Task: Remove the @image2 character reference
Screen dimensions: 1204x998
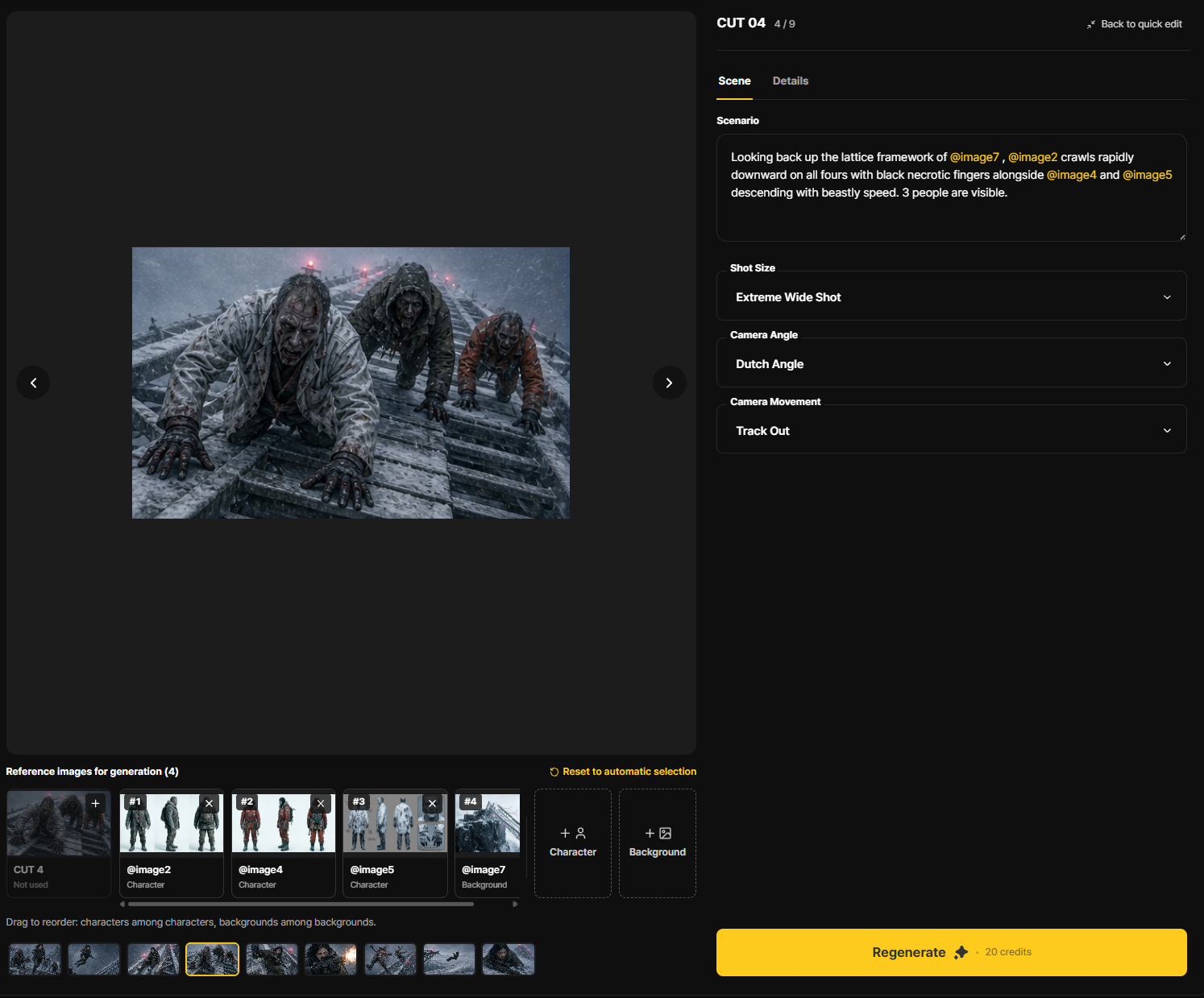Action: click(209, 803)
